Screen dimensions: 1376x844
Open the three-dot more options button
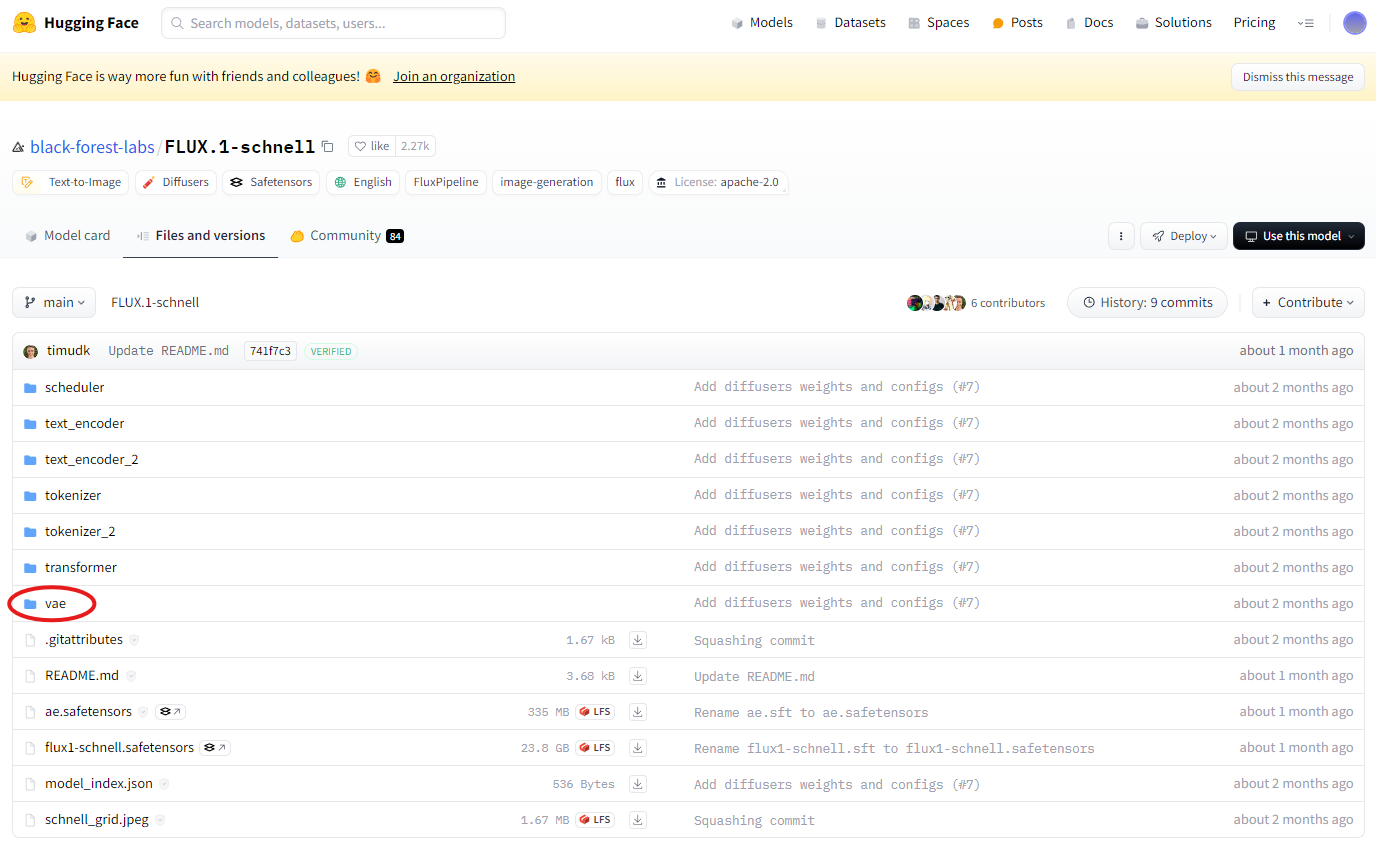[1121, 236]
